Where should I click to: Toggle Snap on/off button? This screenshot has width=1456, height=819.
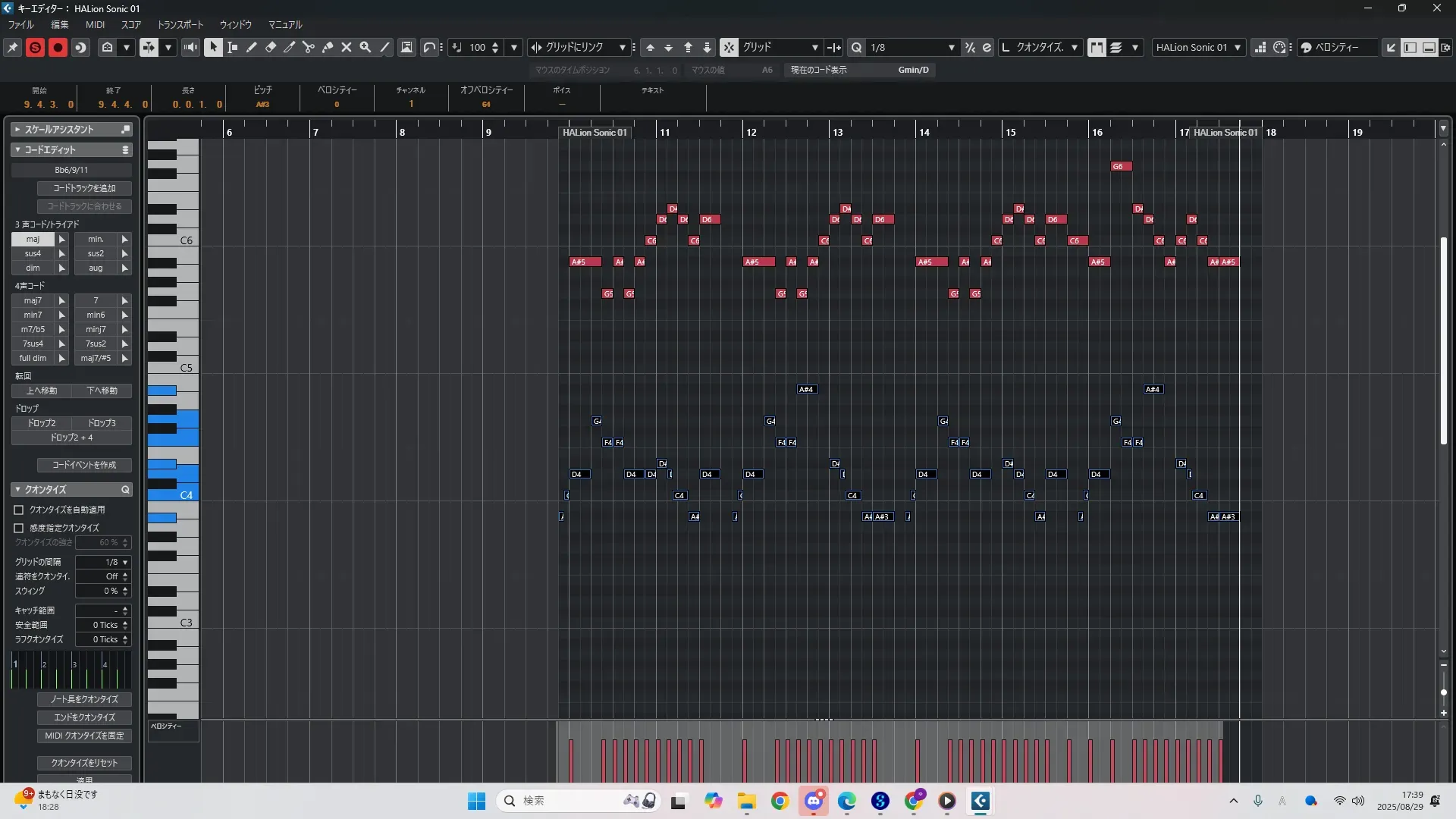coord(729,47)
